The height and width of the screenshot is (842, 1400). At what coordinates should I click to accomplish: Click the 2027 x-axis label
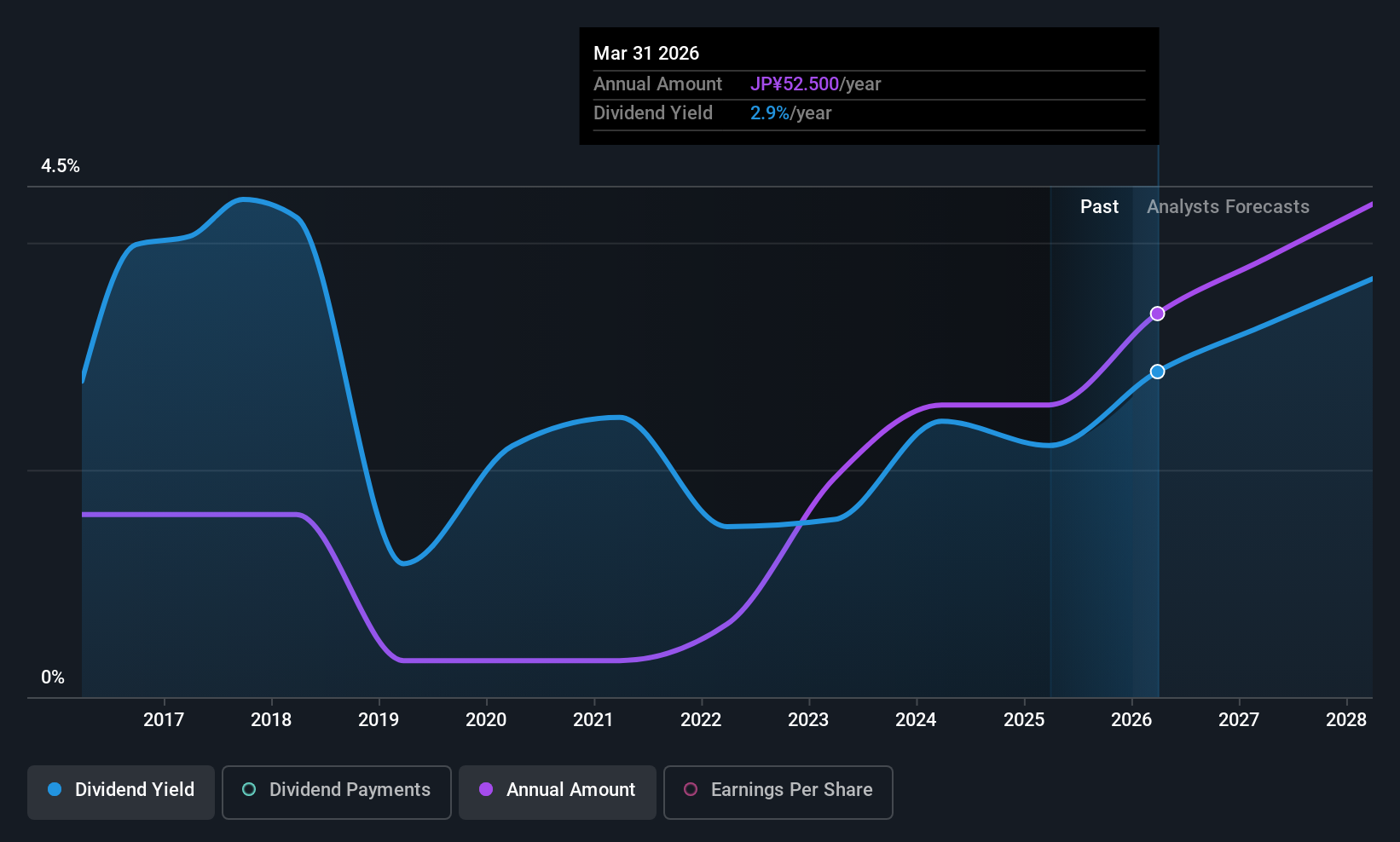pos(1239,720)
